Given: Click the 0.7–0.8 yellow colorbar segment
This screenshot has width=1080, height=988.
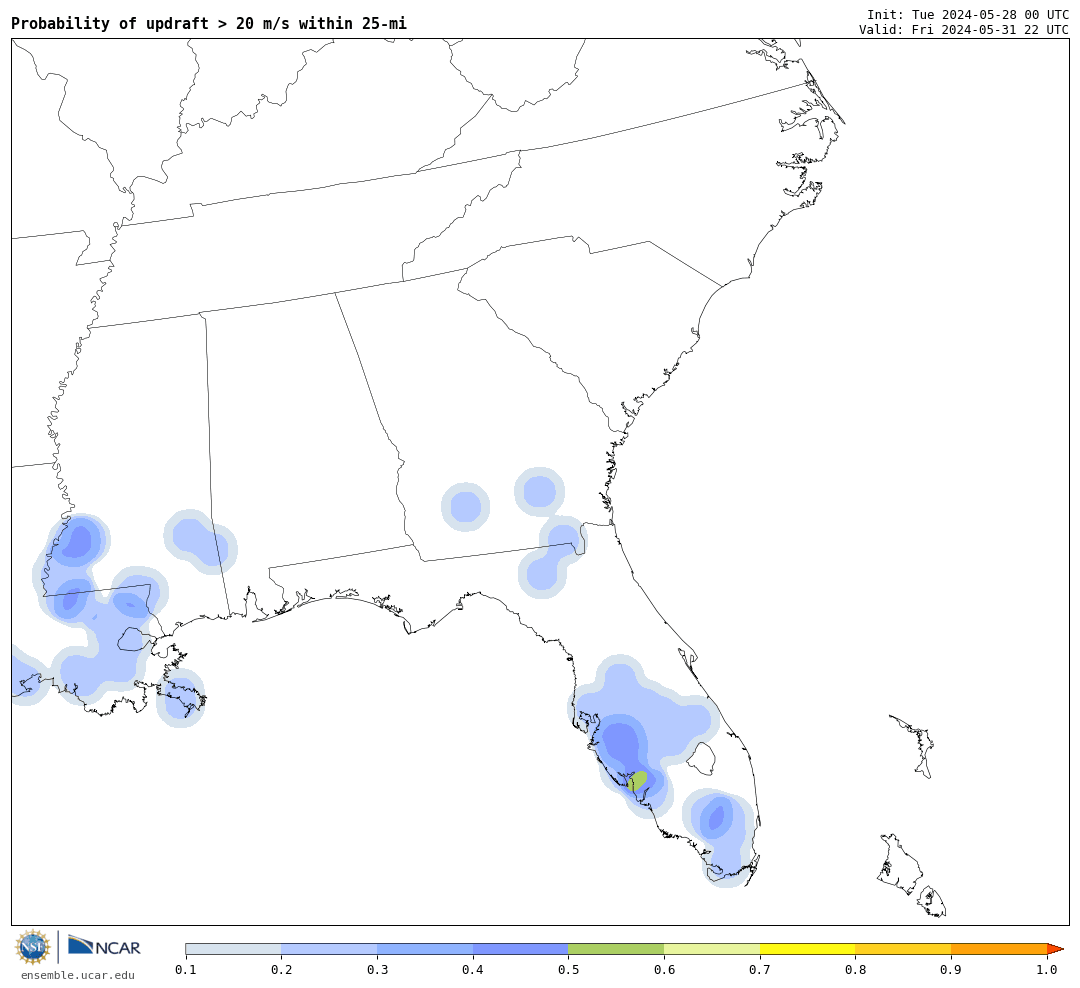Looking at the screenshot, I should pyautogui.click(x=808, y=949).
